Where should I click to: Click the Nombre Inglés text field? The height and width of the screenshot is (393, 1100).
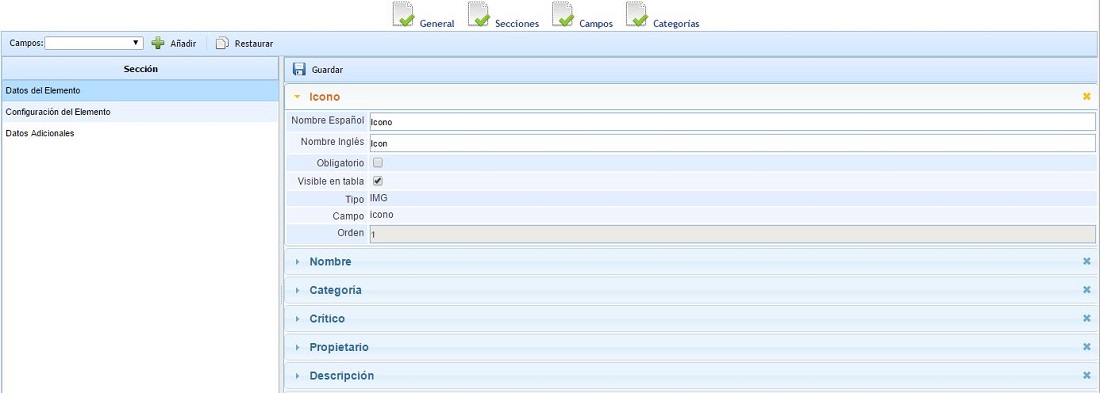732,143
